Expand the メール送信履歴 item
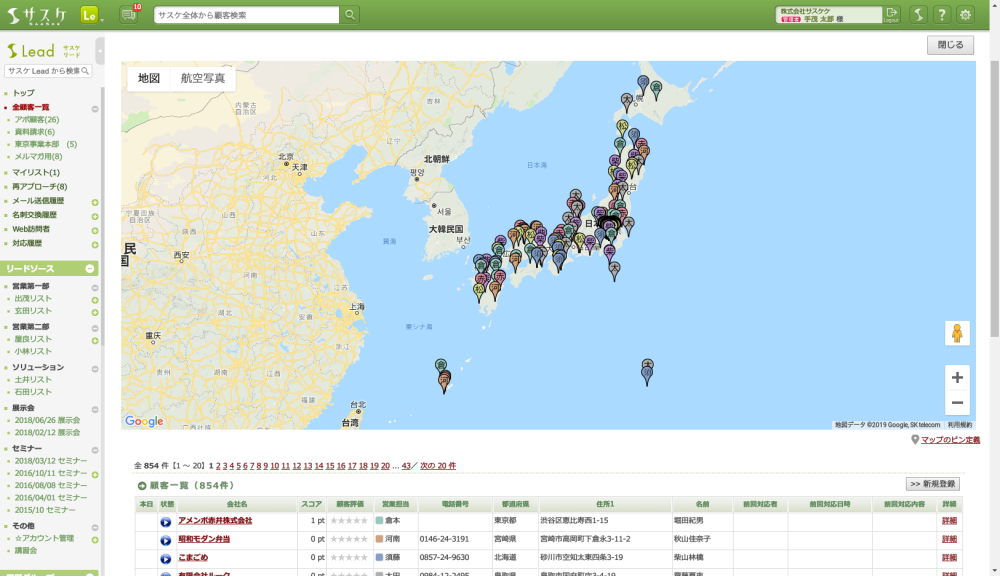Viewport: 1000px width, 576px height. pos(95,203)
